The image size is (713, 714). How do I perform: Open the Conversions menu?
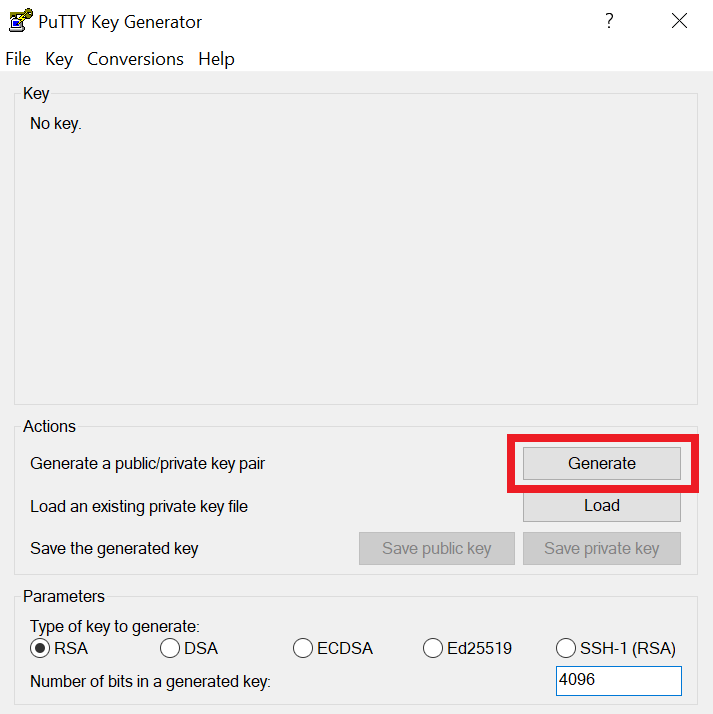click(135, 59)
